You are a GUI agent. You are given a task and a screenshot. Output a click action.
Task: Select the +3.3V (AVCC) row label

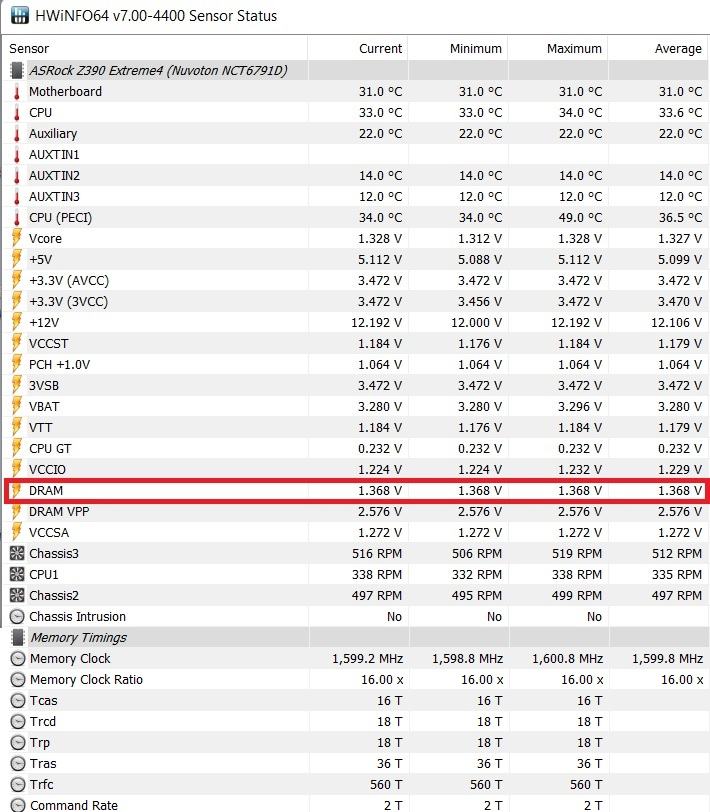click(69, 281)
